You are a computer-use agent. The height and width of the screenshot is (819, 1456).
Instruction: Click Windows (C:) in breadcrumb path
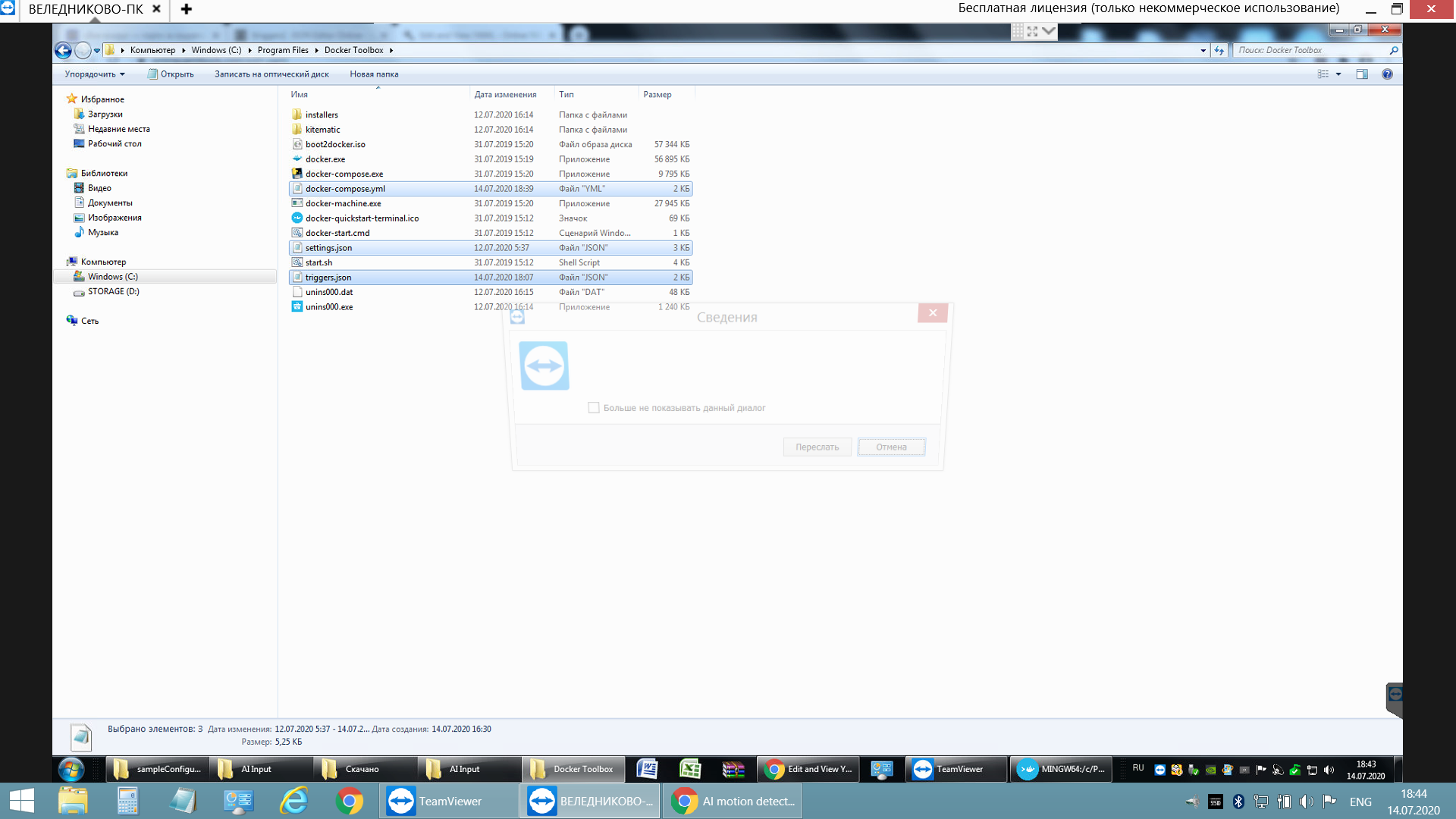[216, 51]
